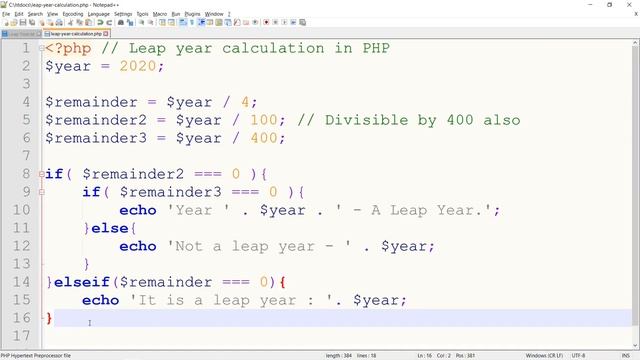Undo the last edit via the toolbar
The image size is (640, 360).
(x=100, y=22)
